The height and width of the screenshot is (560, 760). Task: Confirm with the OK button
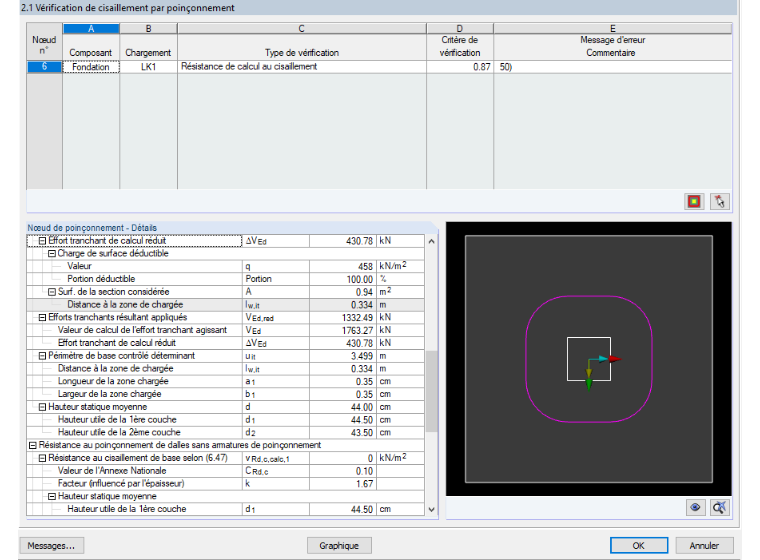click(x=639, y=545)
